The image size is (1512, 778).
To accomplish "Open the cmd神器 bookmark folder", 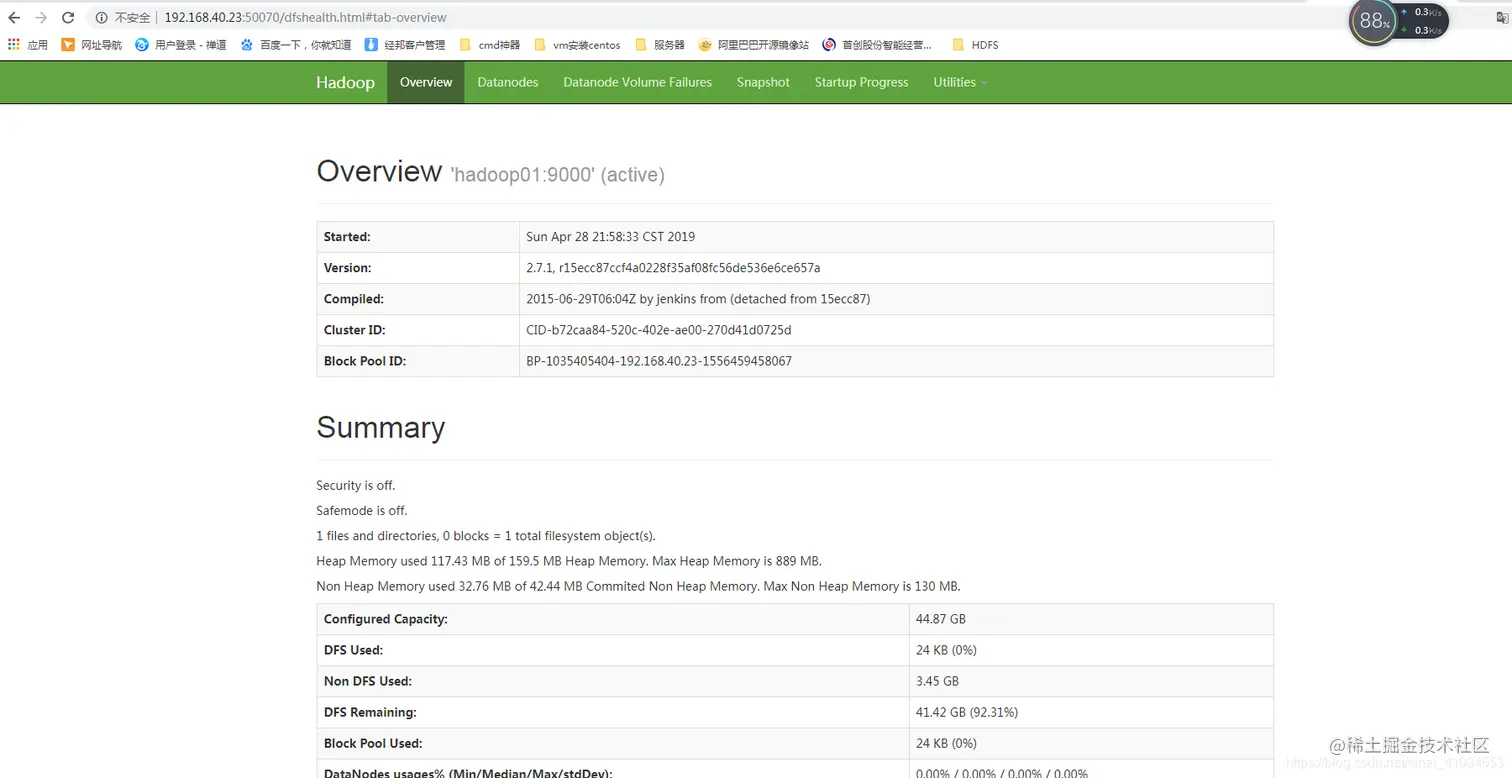I will 490,45.
